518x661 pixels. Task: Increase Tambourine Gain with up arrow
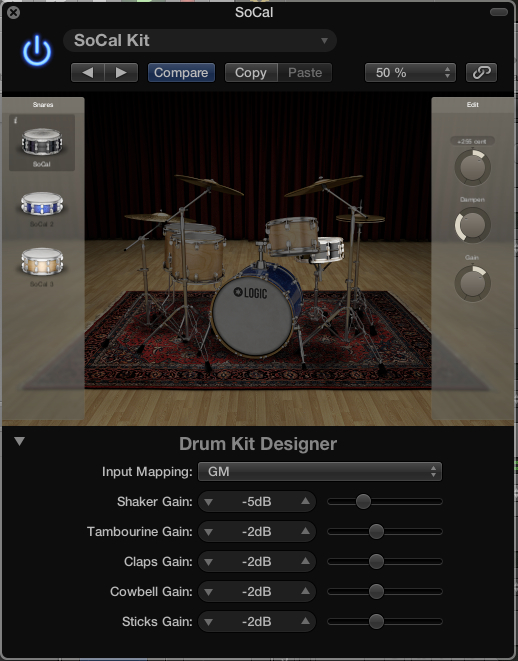306,531
